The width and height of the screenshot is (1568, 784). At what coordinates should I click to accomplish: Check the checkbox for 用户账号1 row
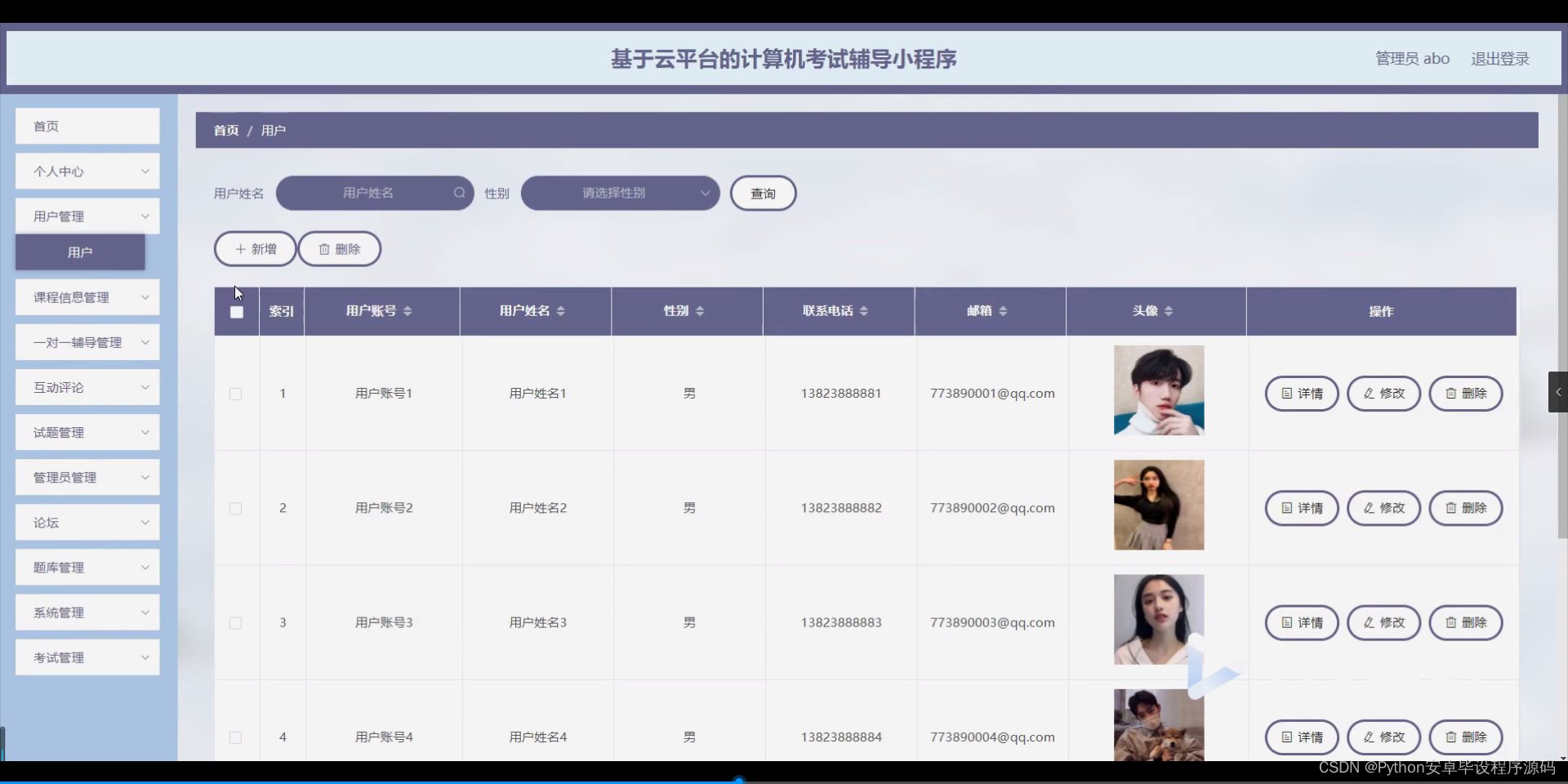235,394
